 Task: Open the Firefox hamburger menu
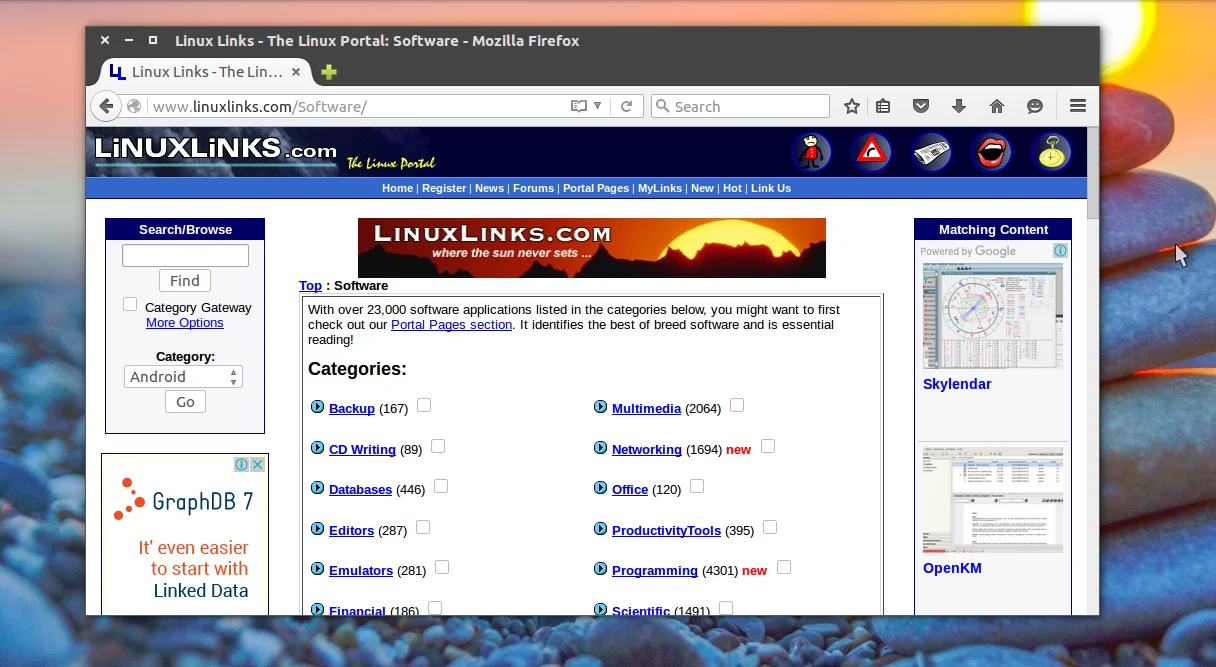tap(1077, 106)
